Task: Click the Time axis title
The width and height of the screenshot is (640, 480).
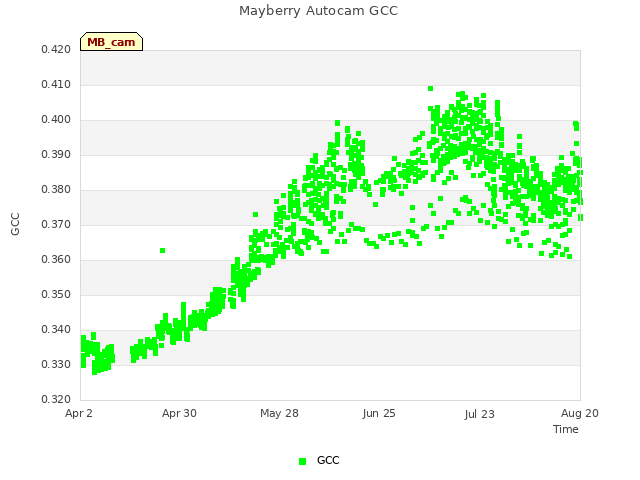Action: 566,429
